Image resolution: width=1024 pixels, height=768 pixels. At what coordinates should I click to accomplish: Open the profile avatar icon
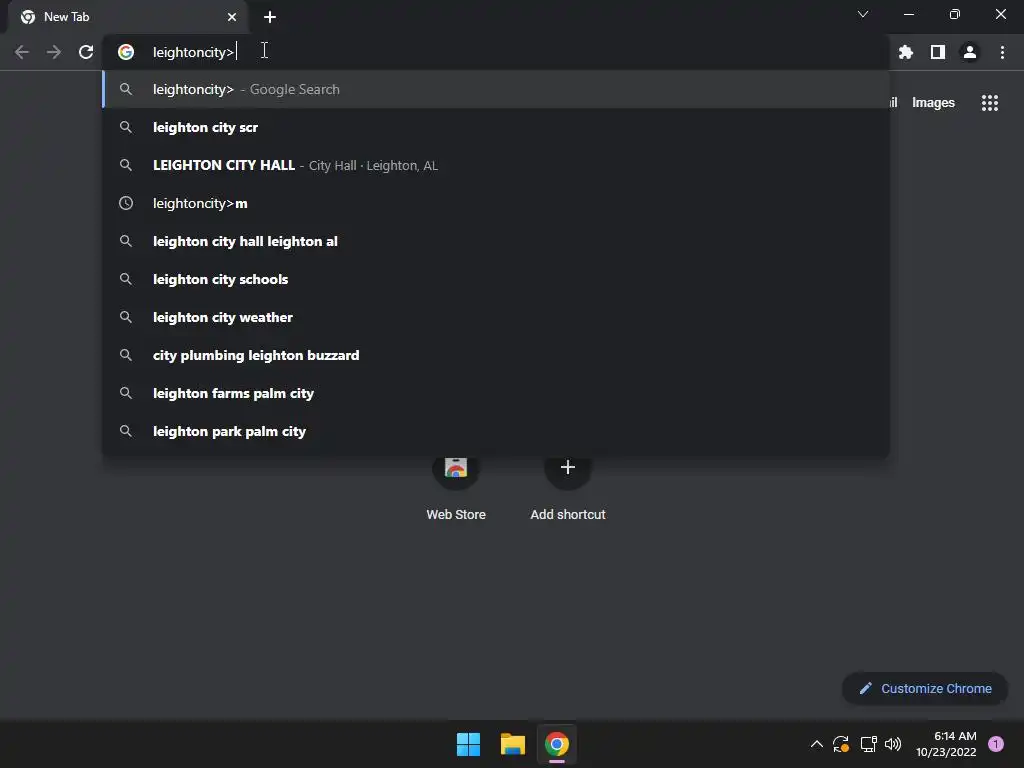tap(970, 52)
